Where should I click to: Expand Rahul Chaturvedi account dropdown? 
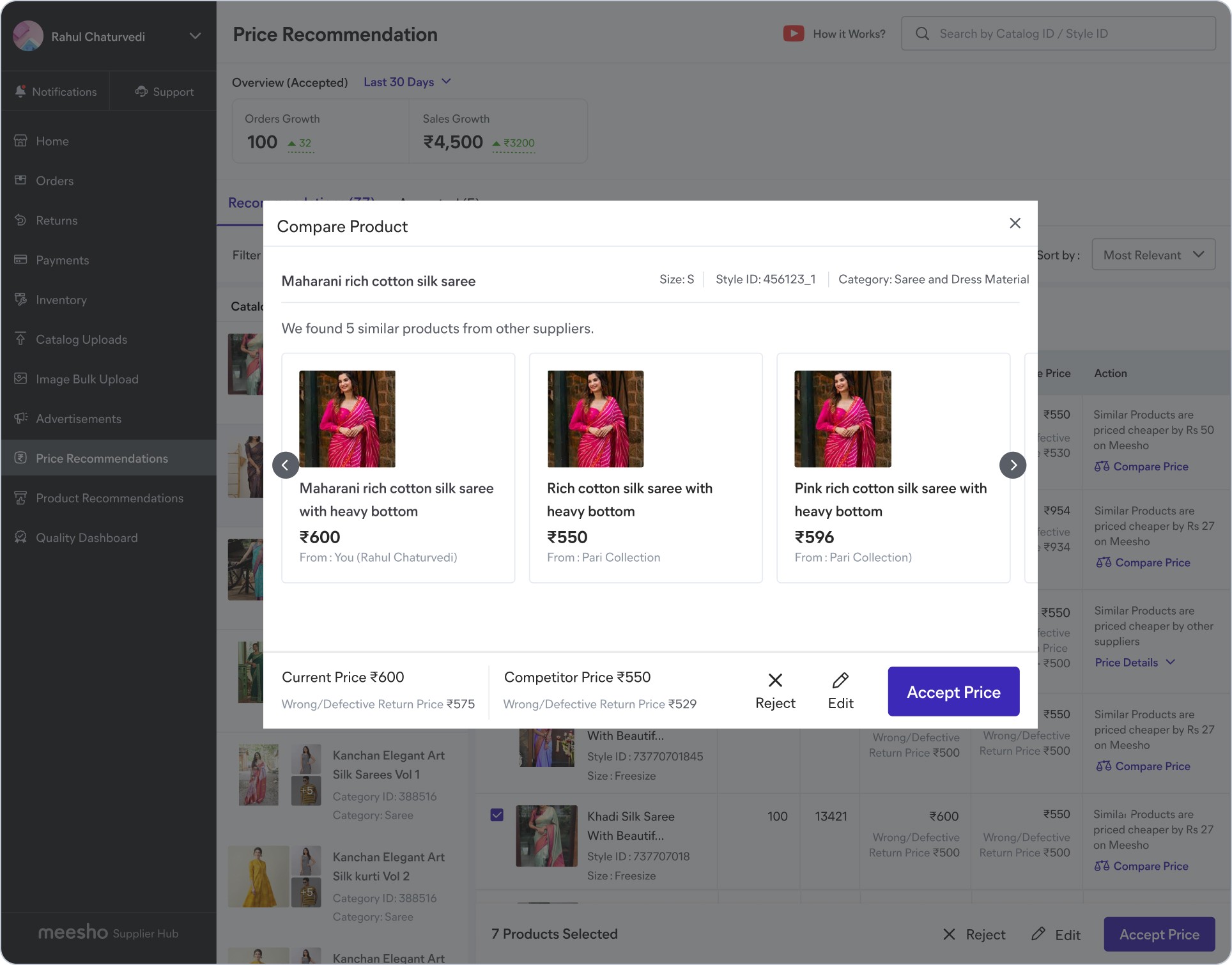coord(196,36)
